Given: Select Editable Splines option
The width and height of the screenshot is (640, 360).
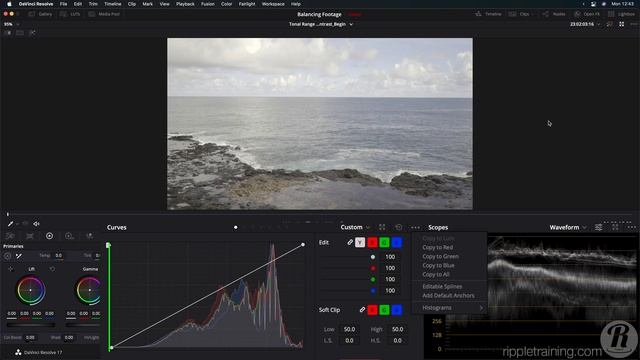Looking at the screenshot, I should coord(442,287).
